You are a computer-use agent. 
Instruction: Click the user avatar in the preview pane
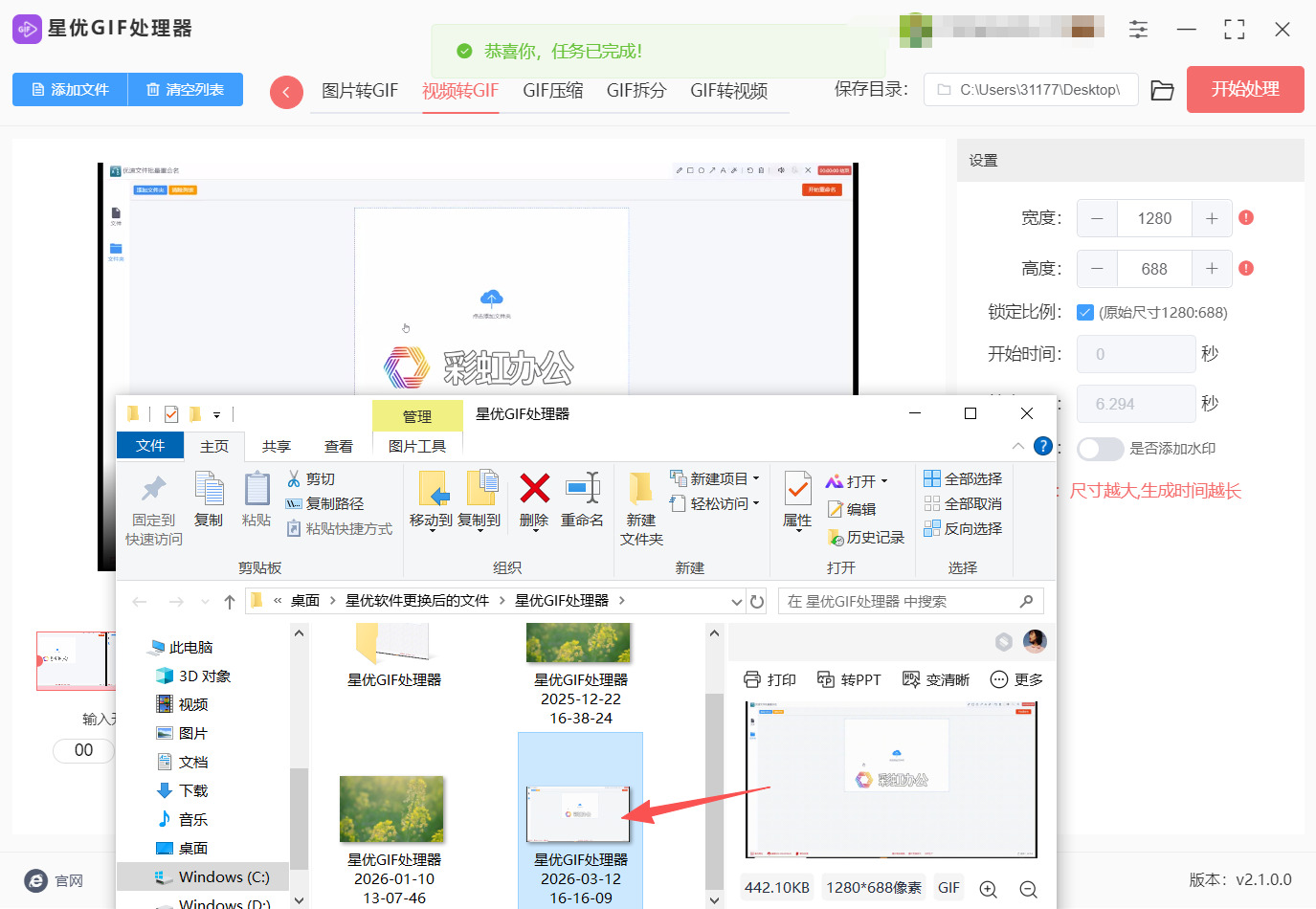pyautogui.click(x=1035, y=641)
